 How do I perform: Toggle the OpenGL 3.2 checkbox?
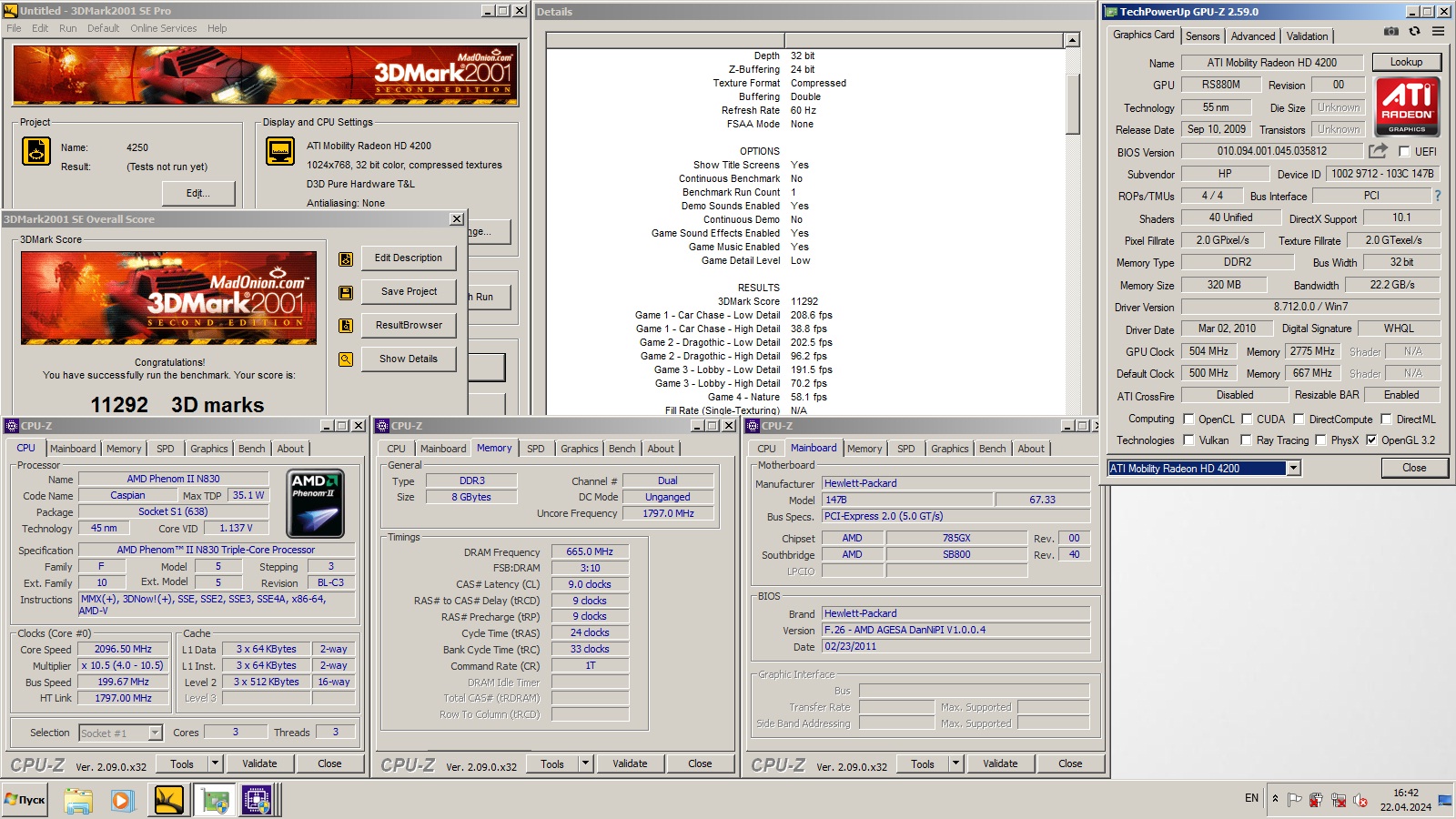[x=1371, y=440]
